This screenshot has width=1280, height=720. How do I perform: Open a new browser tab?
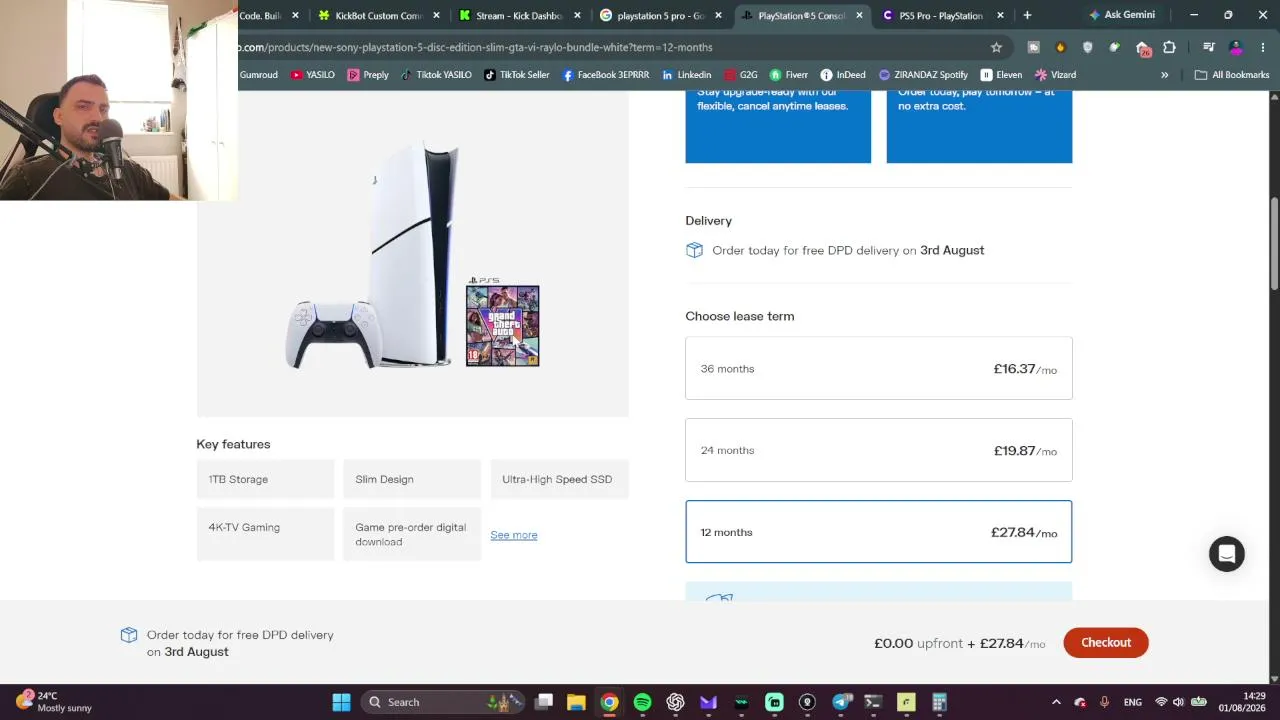tap(1027, 15)
